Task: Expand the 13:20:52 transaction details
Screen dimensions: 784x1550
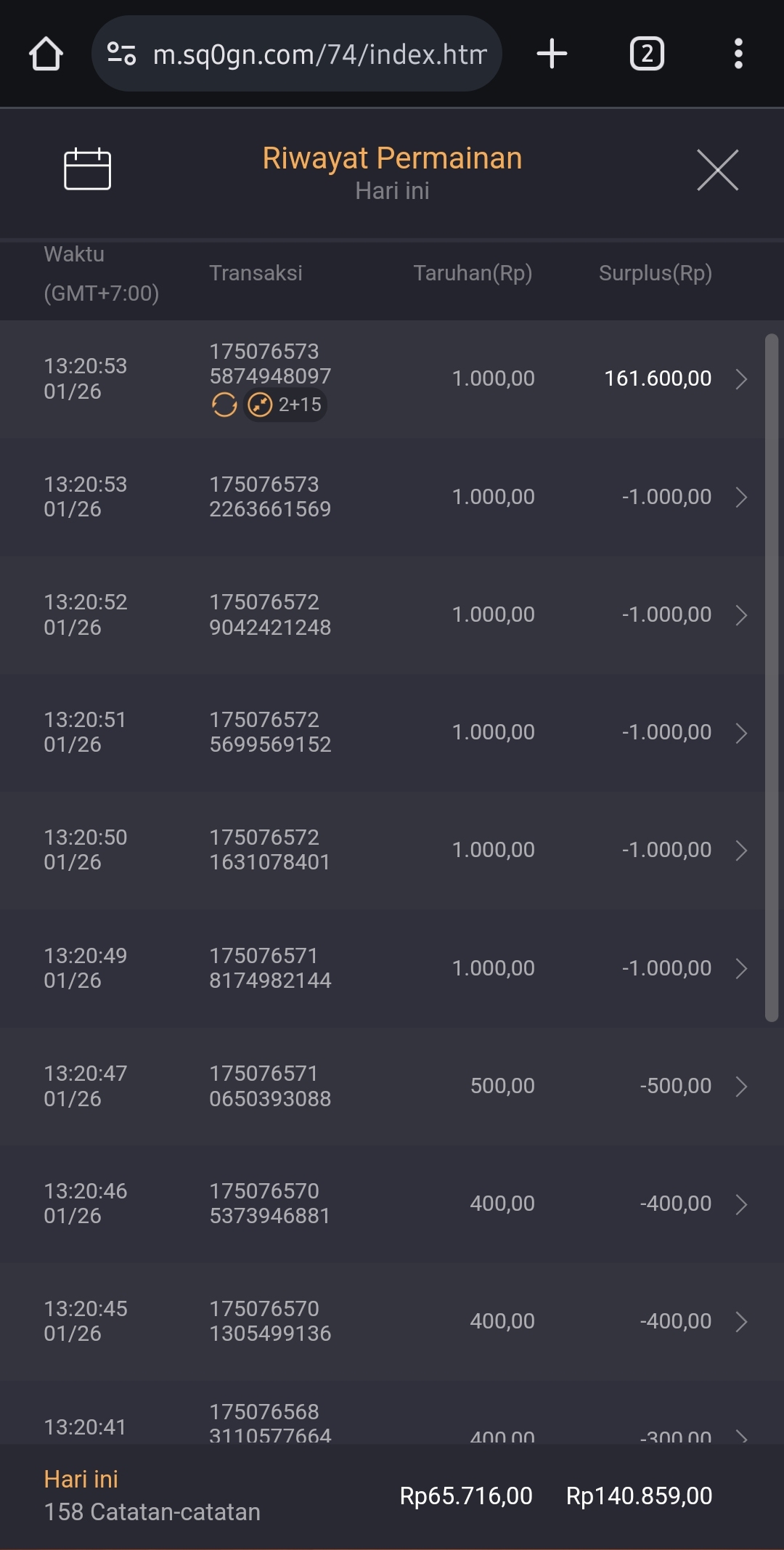Action: [741, 615]
